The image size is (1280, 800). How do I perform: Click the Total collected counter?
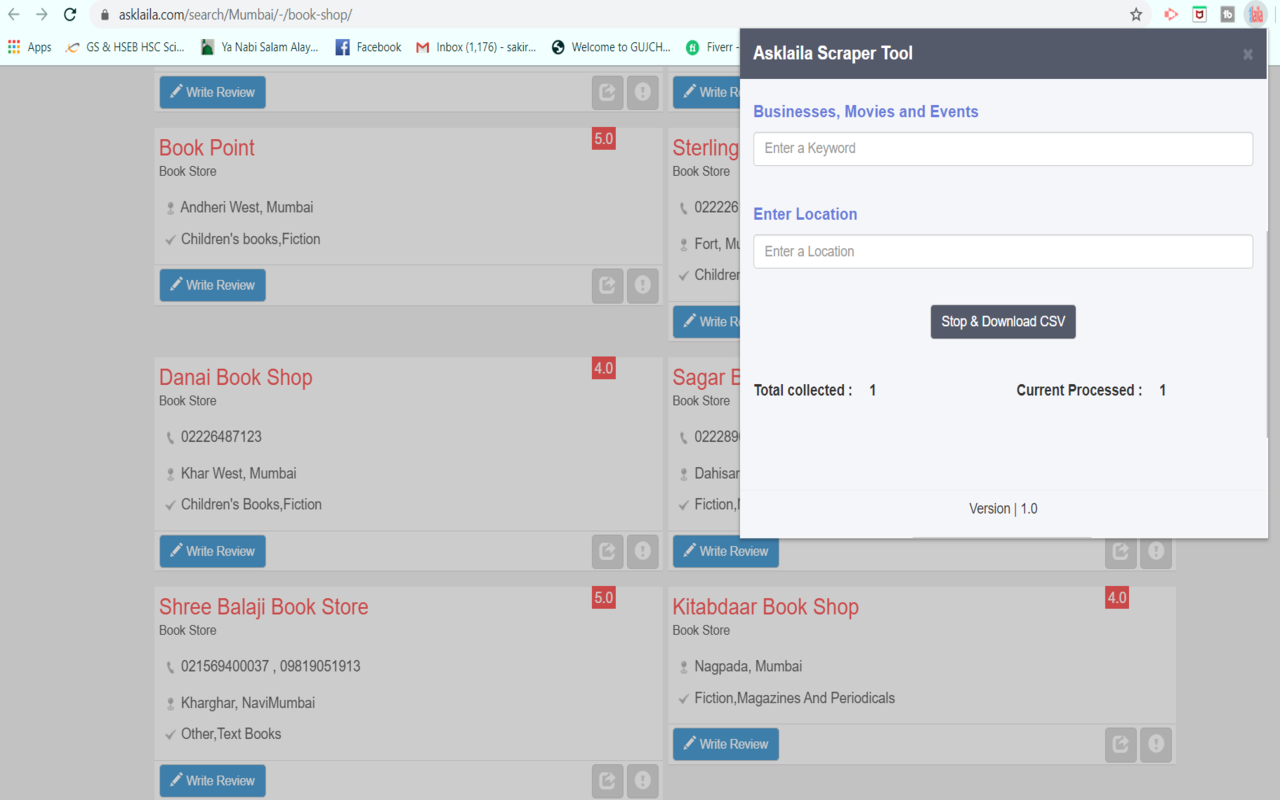[x=815, y=390]
